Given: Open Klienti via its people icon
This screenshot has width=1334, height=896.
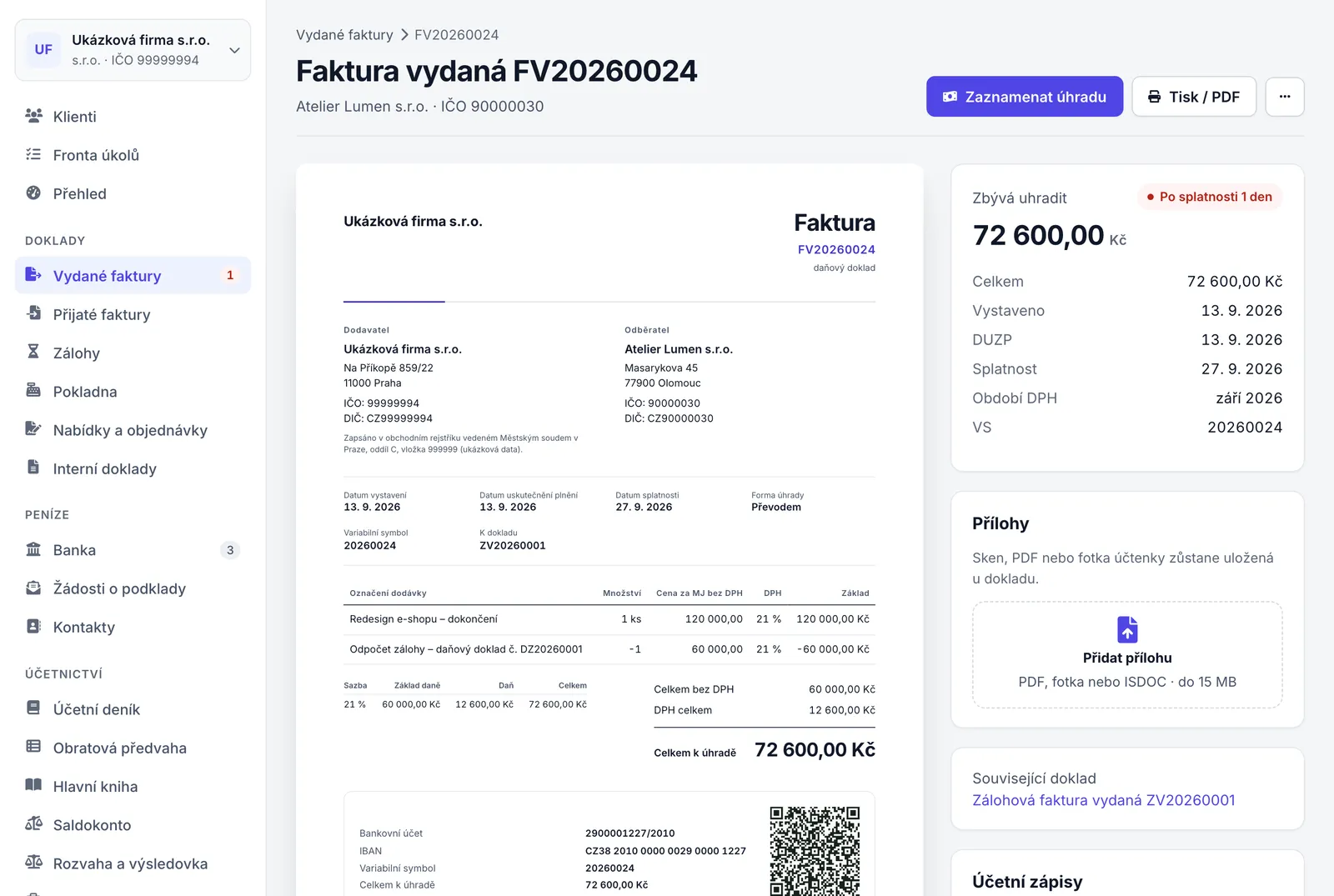Looking at the screenshot, I should point(33,116).
